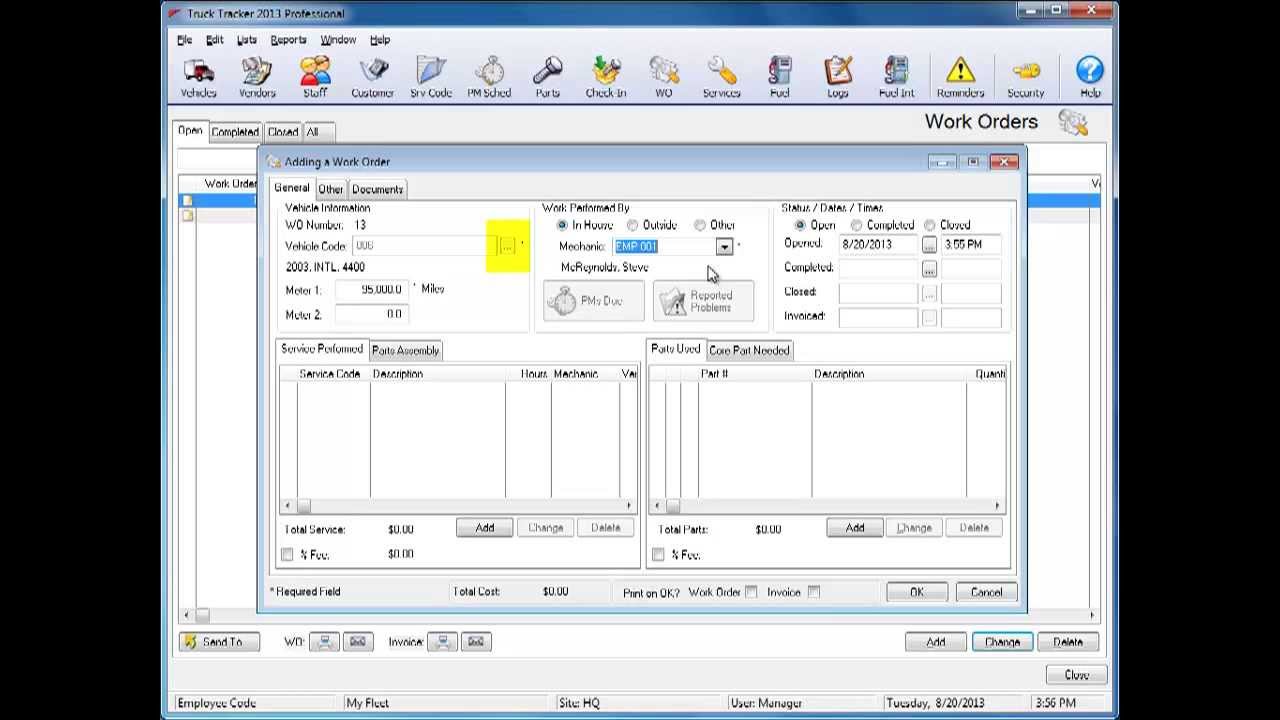Select the Other work performed radio button
This screenshot has width=1280, height=720.
point(700,225)
